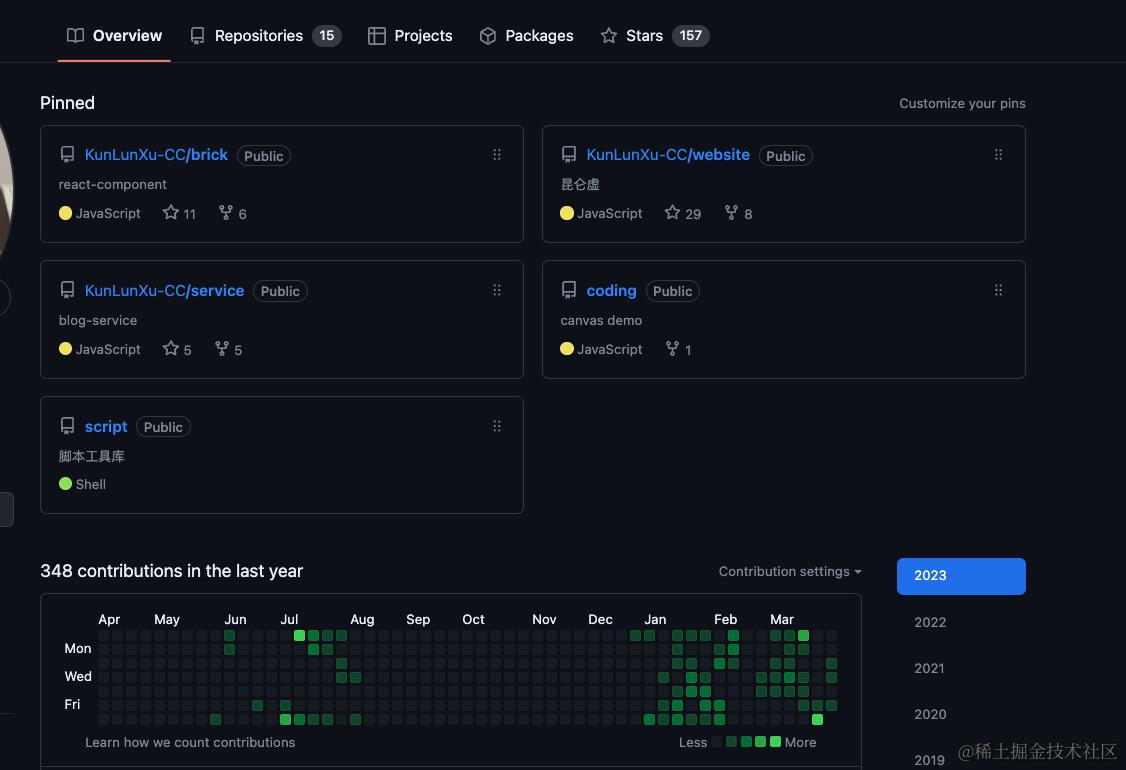View stargazers of website (29 stars)
1126x770 pixels.
pyautogui.click(x=683, y=213)
